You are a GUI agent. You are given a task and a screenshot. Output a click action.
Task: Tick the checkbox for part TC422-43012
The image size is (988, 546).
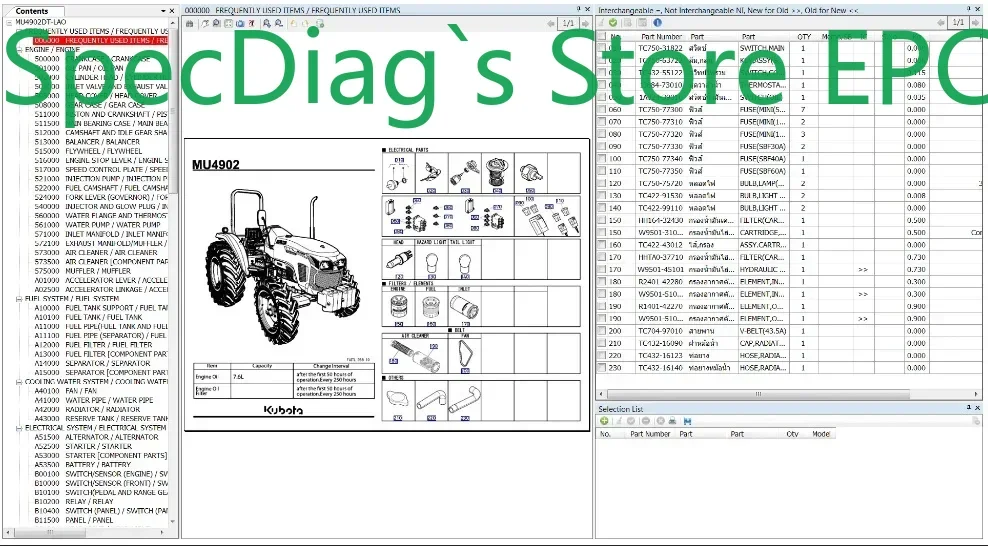[x=602, y=244]
